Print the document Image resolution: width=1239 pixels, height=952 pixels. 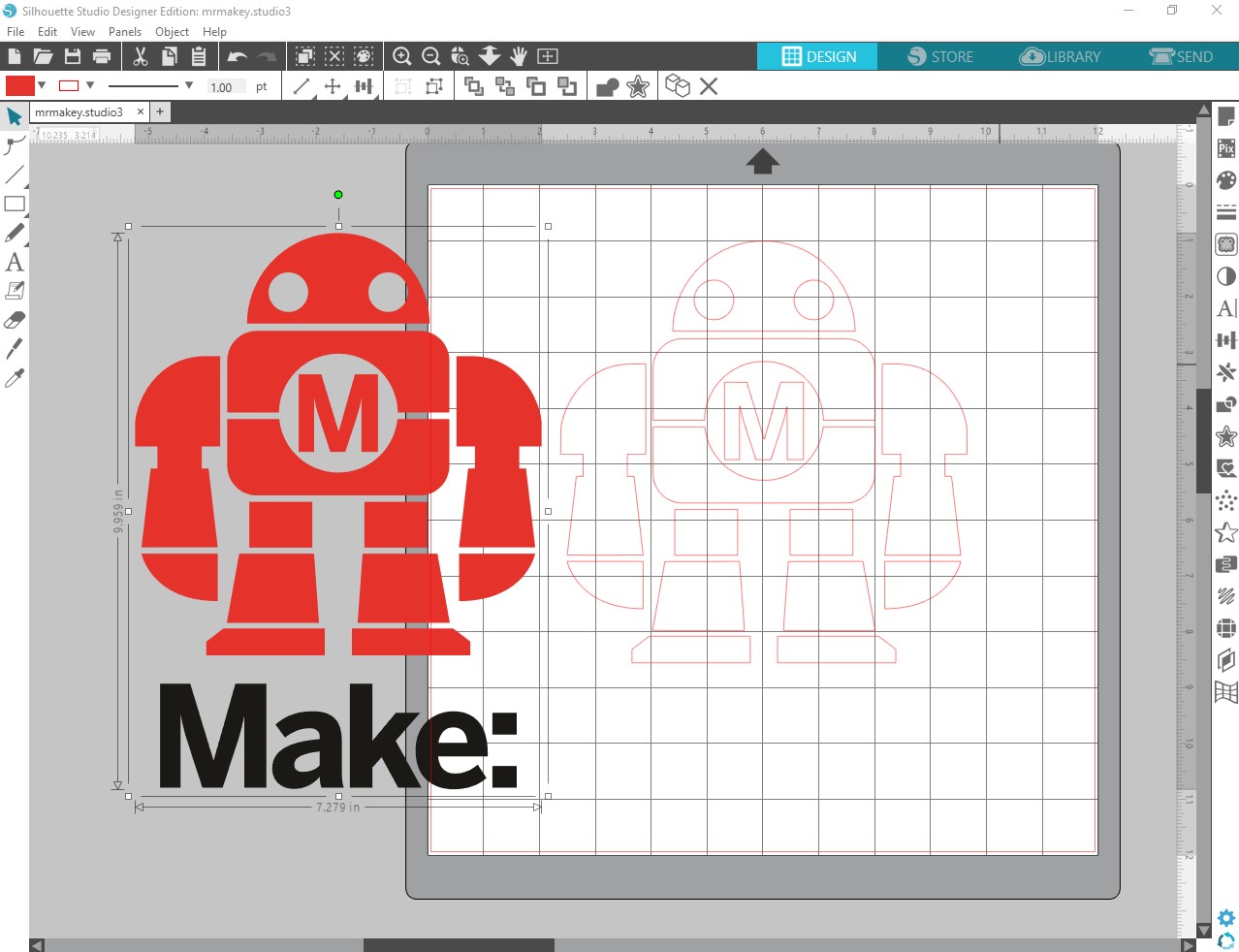click(x=102, y=56)
